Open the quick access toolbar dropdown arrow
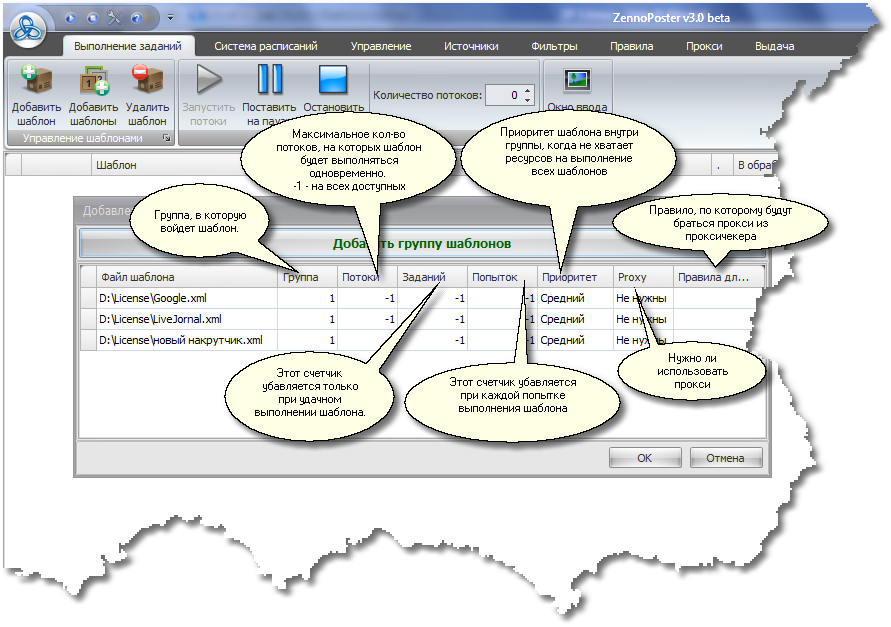The height and width of the screenshot is (627, 891). point(170,18)
